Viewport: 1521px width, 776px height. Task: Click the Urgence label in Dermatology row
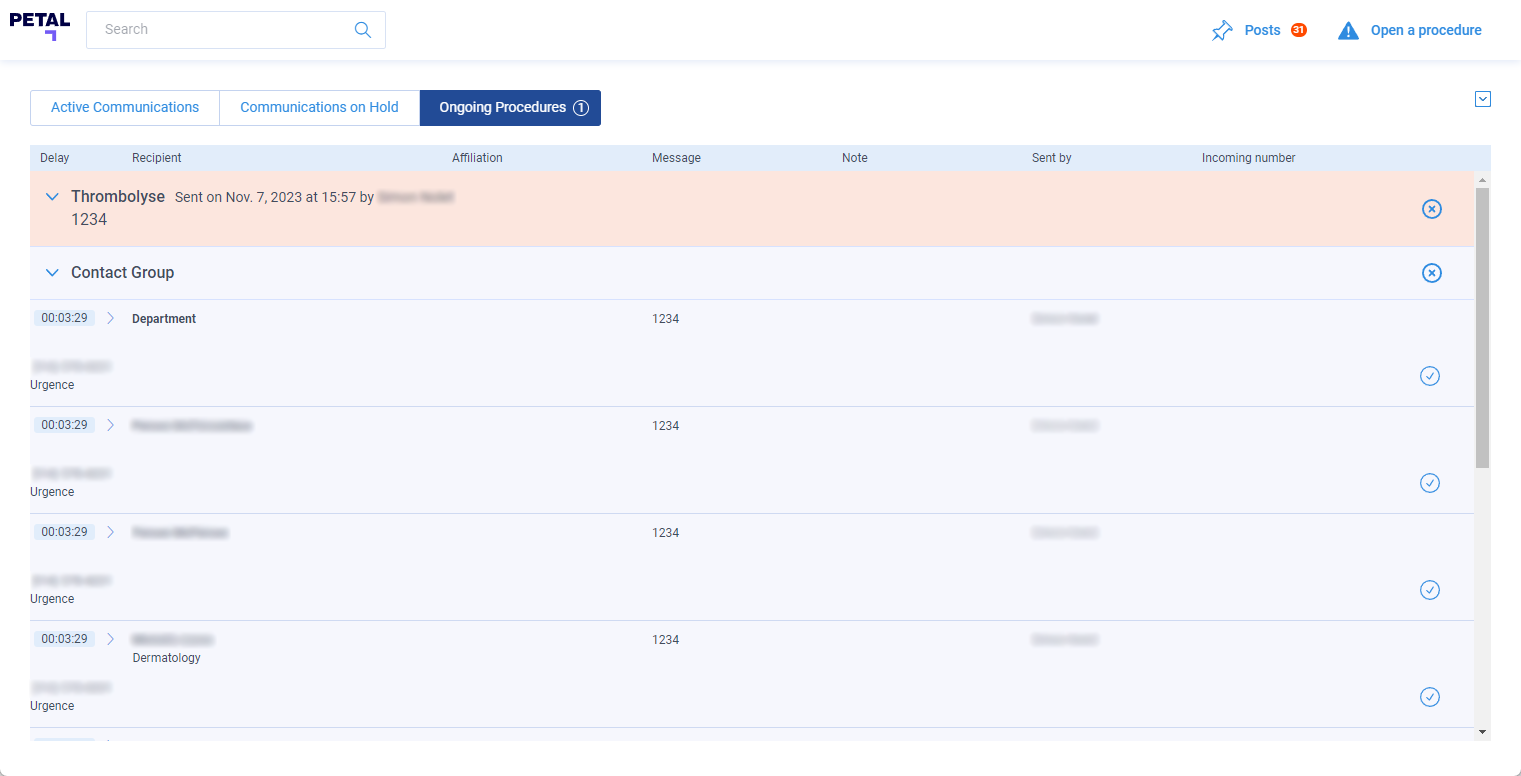coord(52,706)
